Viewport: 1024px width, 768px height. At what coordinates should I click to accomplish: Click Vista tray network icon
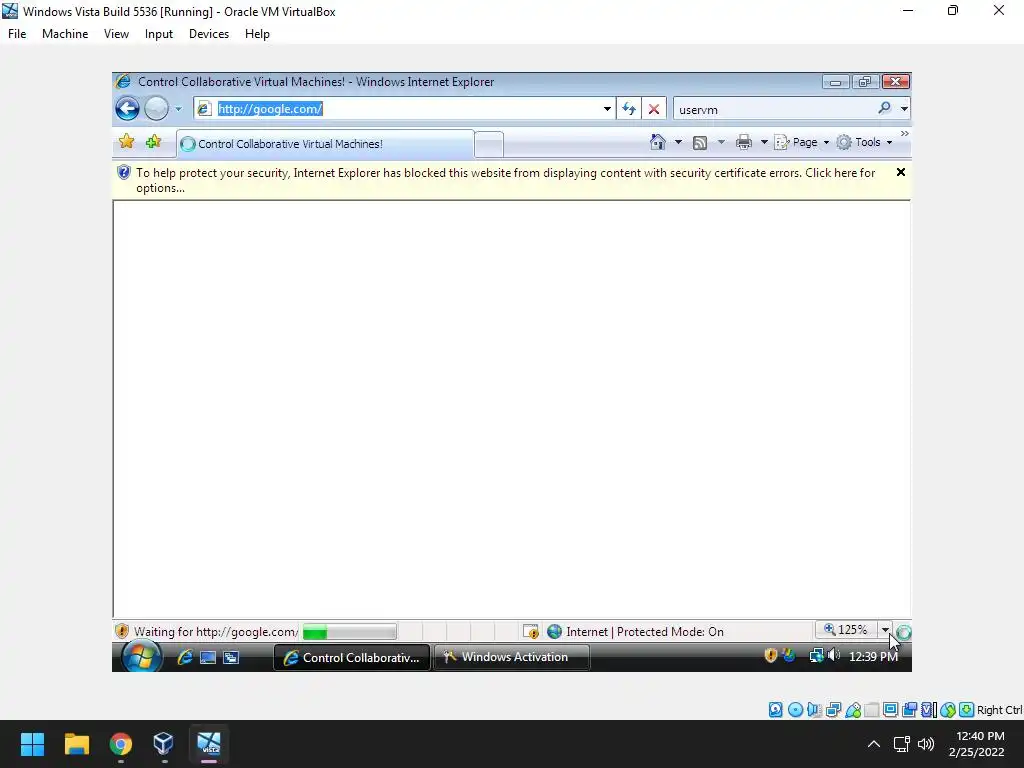pyautogui.click(x=816, y=655)
